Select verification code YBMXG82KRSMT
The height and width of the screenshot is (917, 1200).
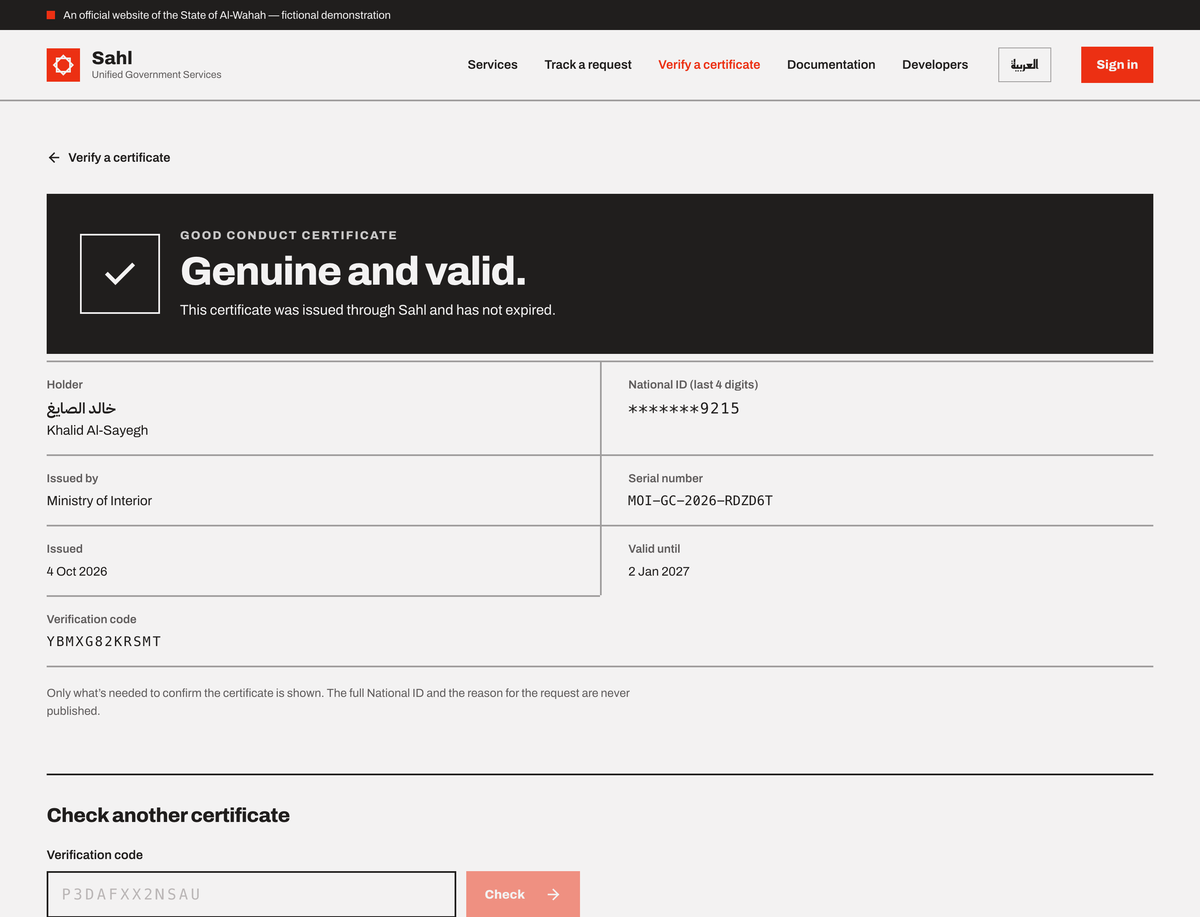104,642
